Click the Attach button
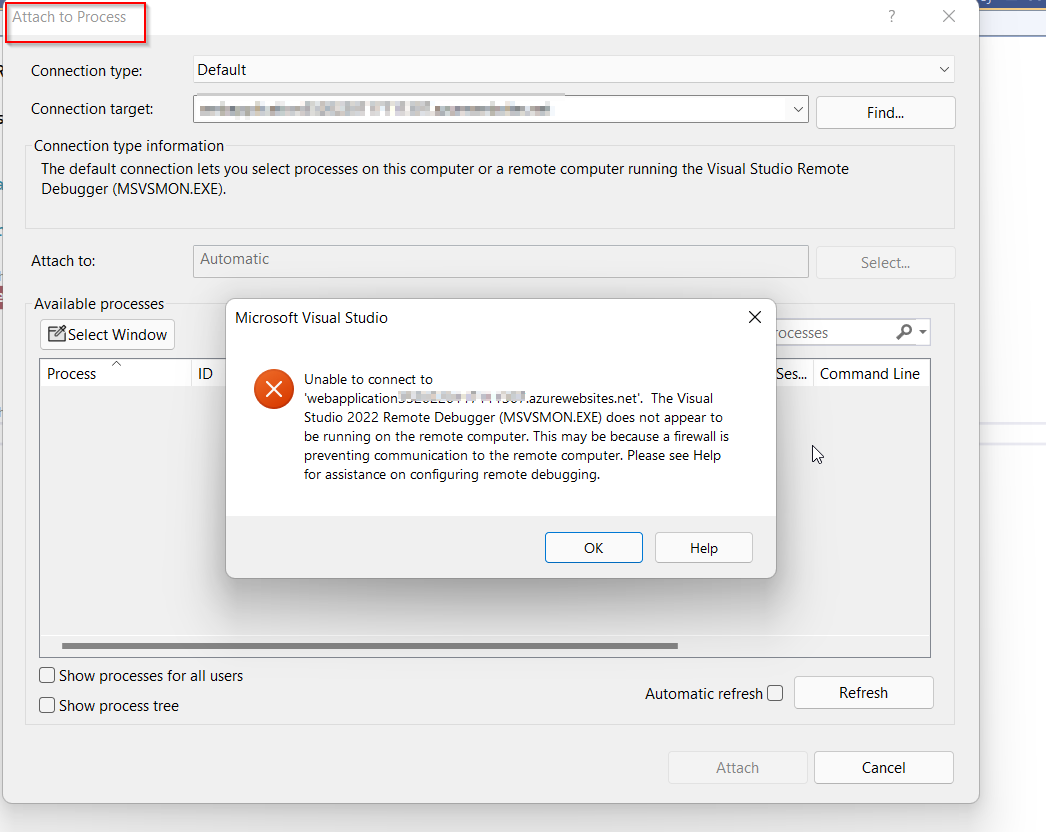1046x832 pixels. coord(737,767)
